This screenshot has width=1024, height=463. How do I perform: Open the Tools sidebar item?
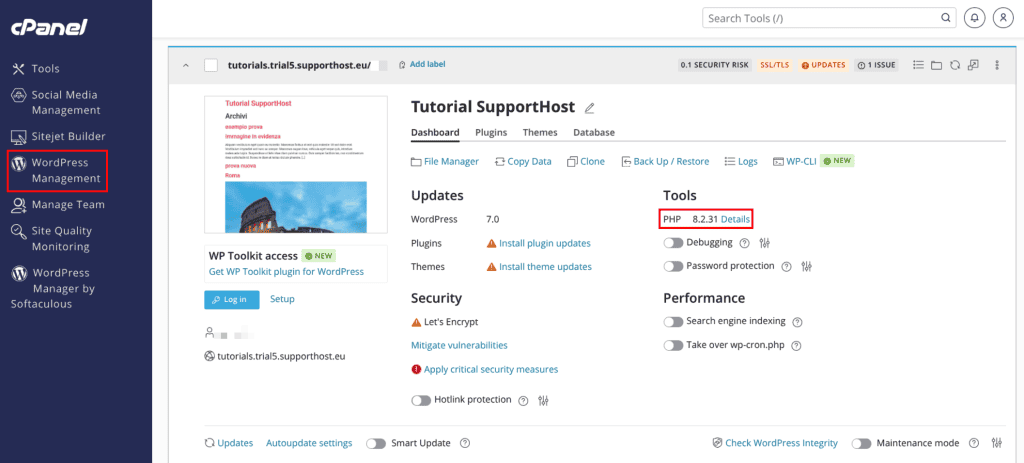[36, 69]
